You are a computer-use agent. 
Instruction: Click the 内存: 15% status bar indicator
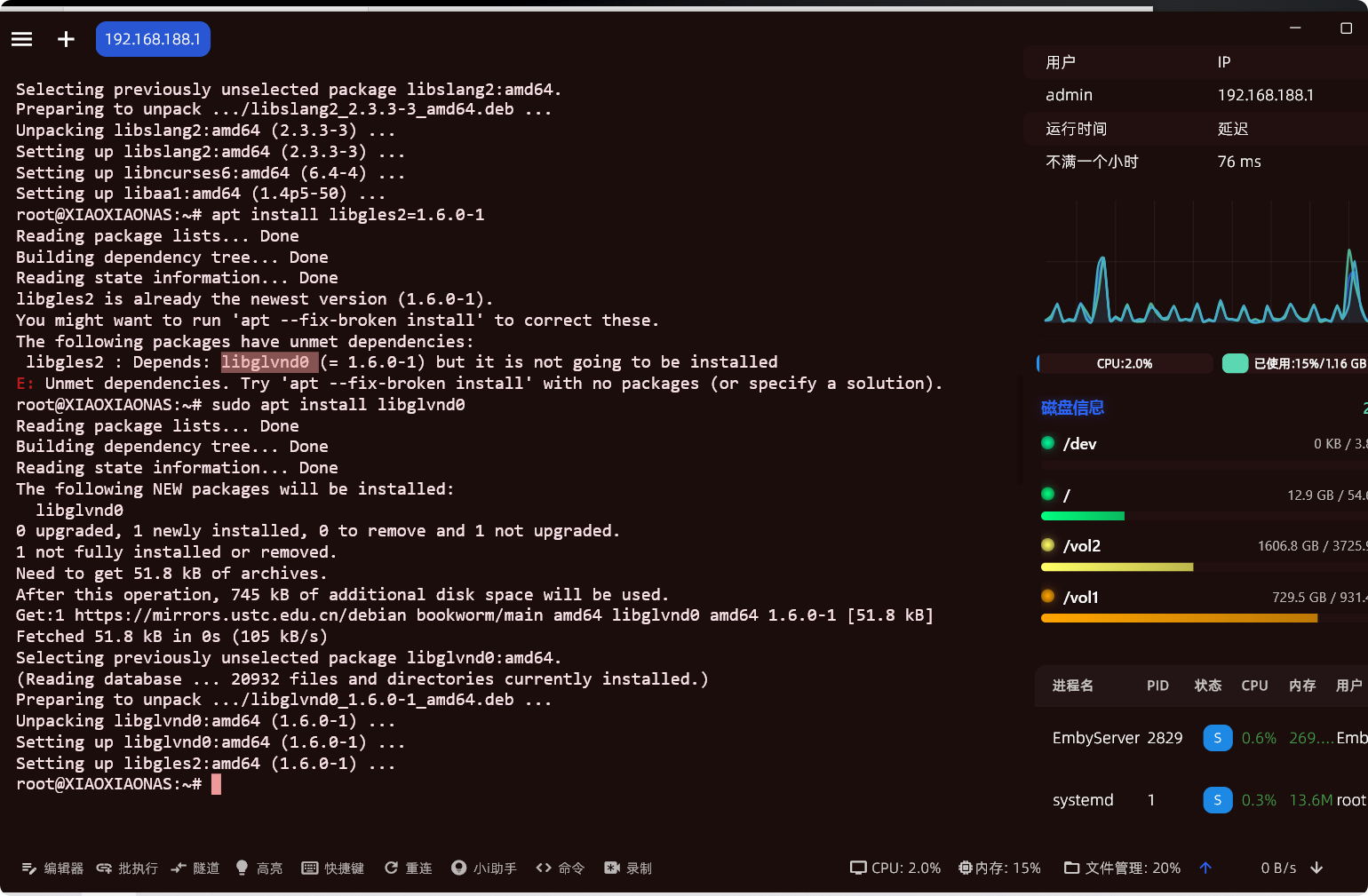(x=999, y=868)
